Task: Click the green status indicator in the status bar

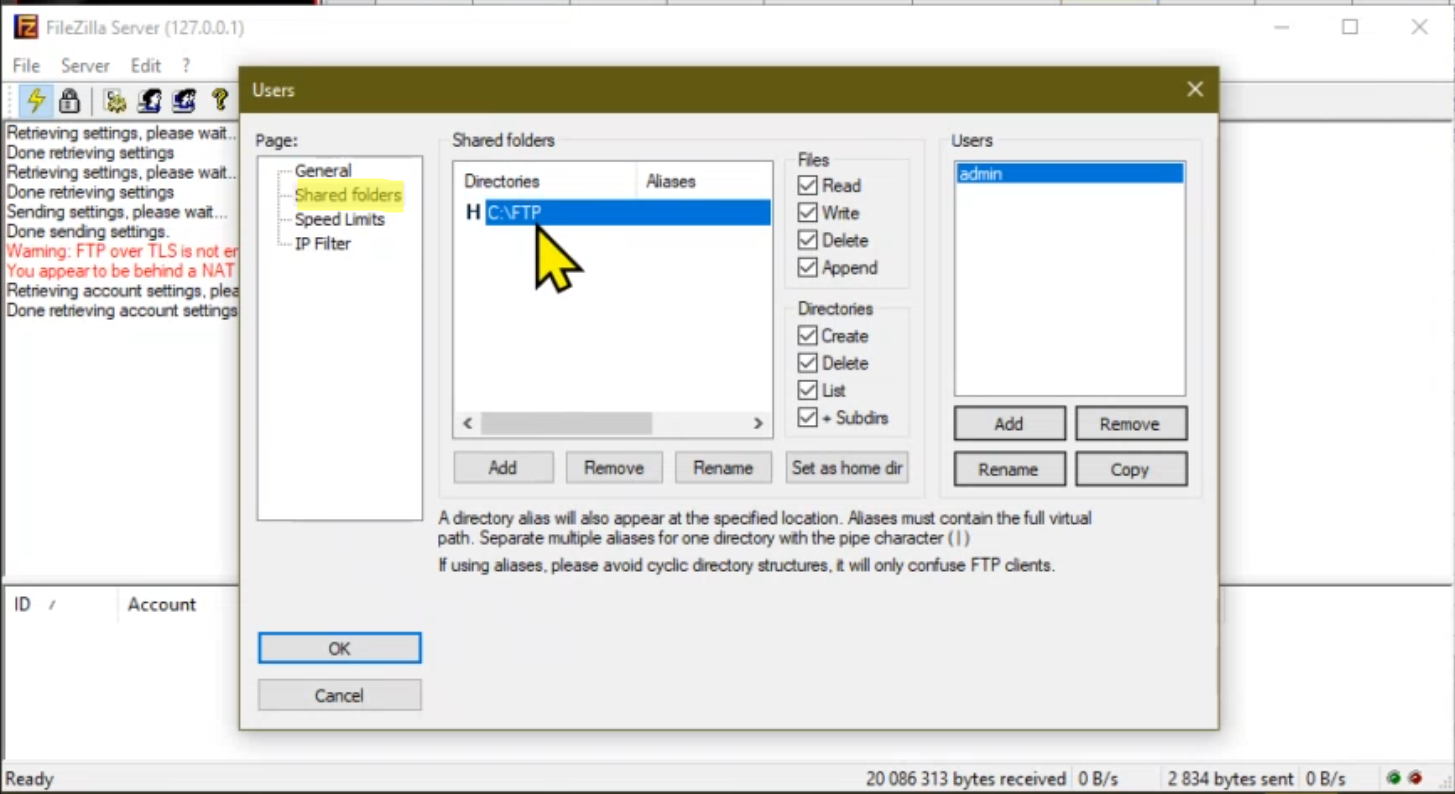Action: [1394, 778]
